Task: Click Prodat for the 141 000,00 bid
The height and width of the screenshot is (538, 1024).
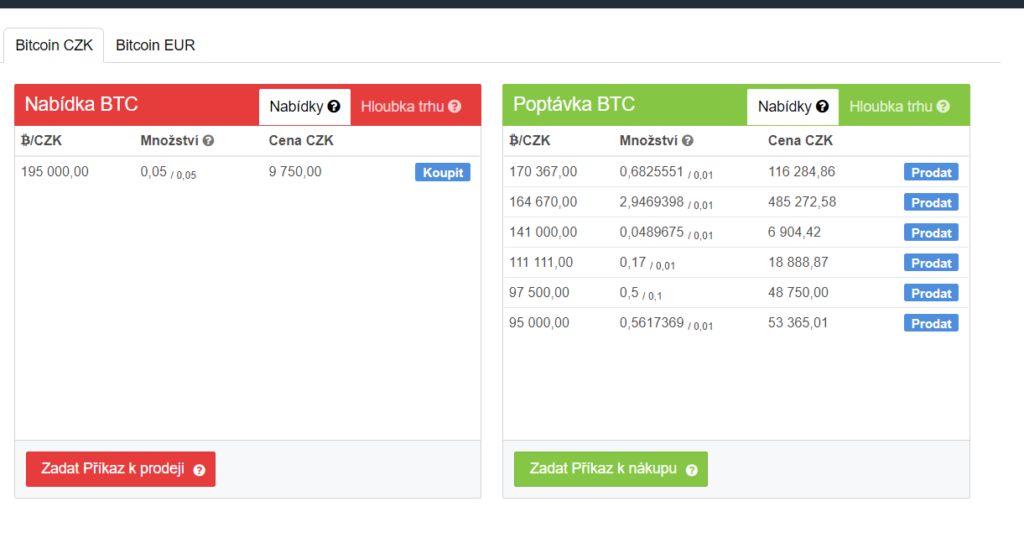Action: (931, 232)
